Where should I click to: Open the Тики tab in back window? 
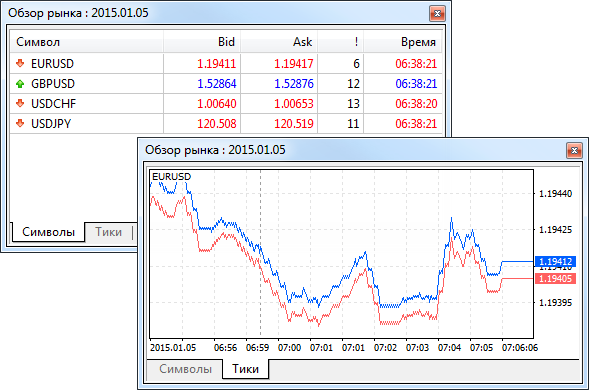[x=109, y=232]
